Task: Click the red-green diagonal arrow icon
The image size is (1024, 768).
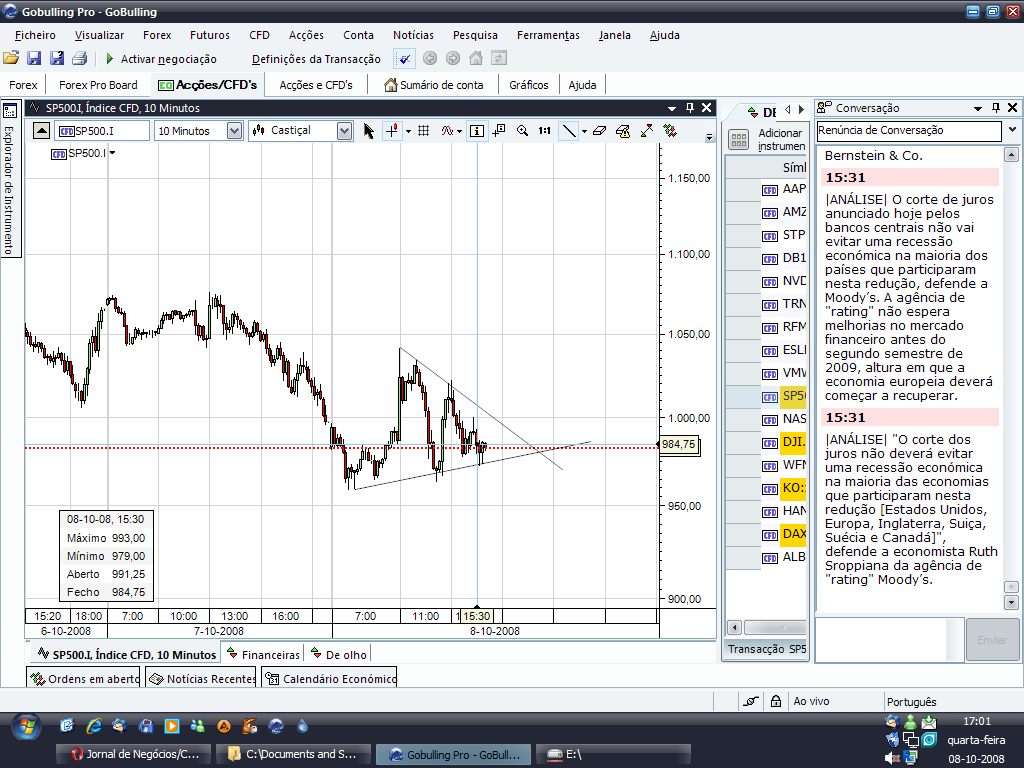Action: coord(647,131)
